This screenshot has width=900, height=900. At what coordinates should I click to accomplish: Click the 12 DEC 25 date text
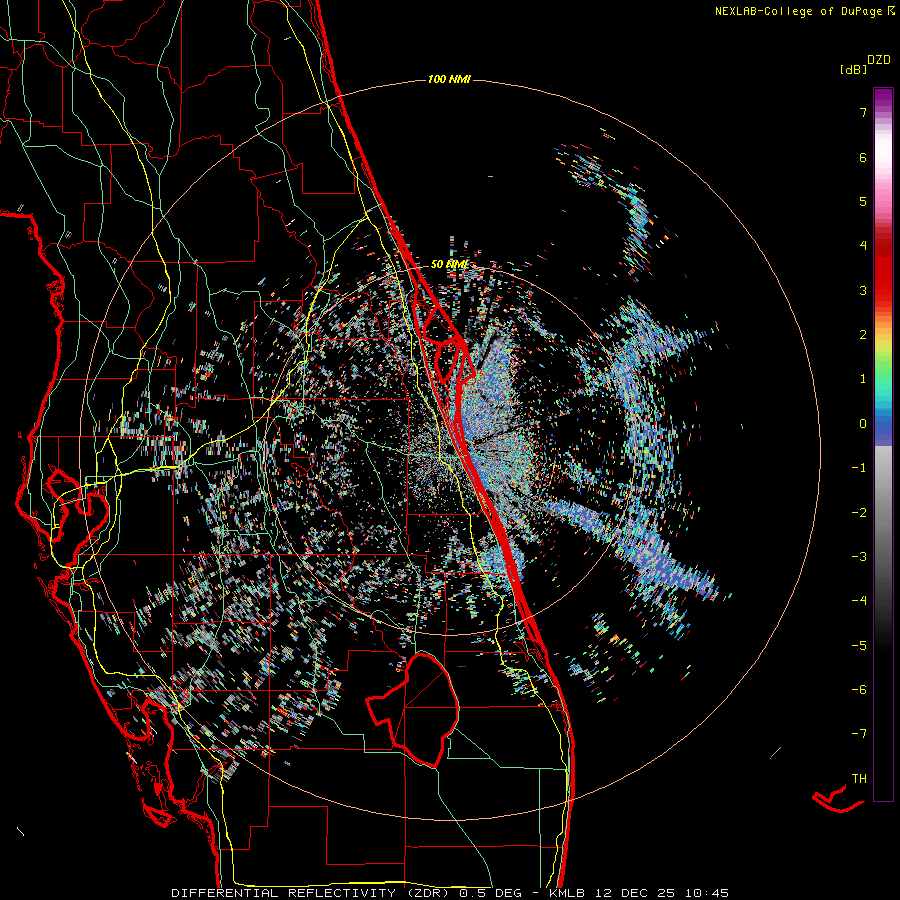(x=634, y=893)
